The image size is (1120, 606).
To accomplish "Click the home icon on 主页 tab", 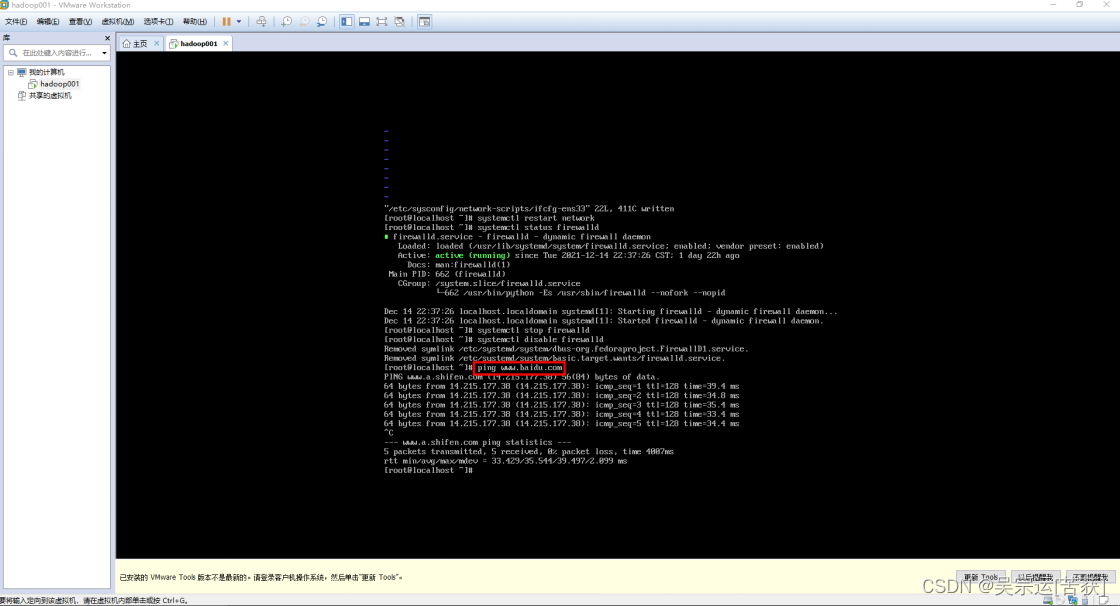I will click(126, 44).
